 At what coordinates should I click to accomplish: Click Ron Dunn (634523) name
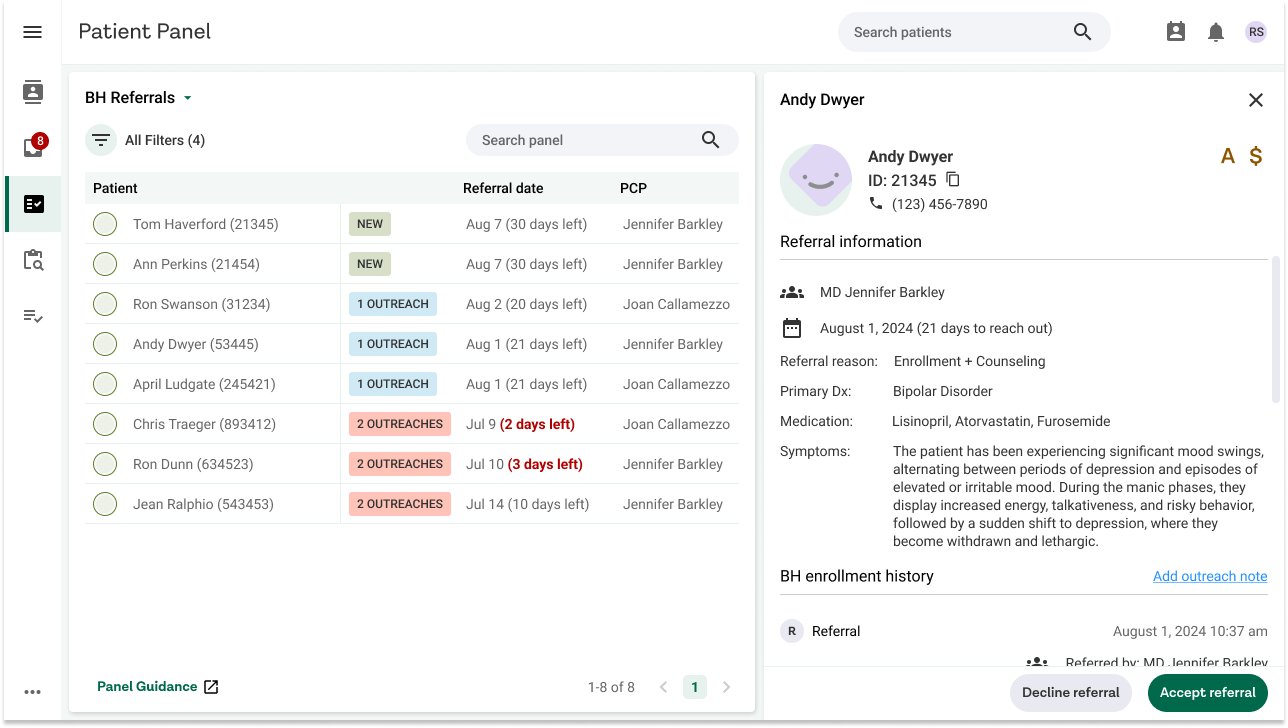tap(193, 464)
